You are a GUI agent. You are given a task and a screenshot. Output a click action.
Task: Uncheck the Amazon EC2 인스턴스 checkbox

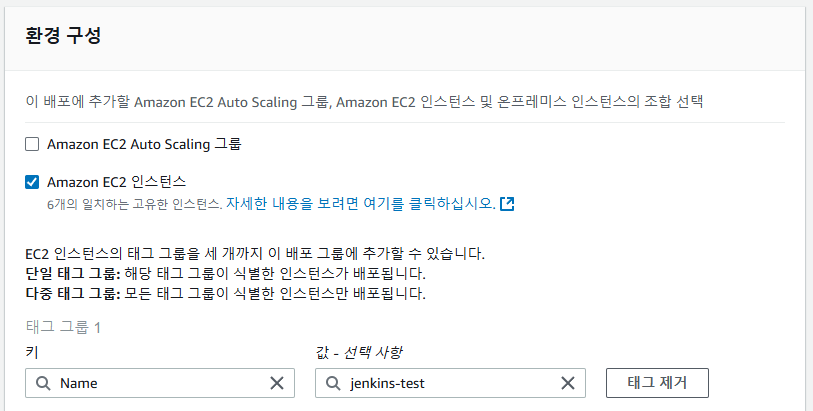click(32, 182)
